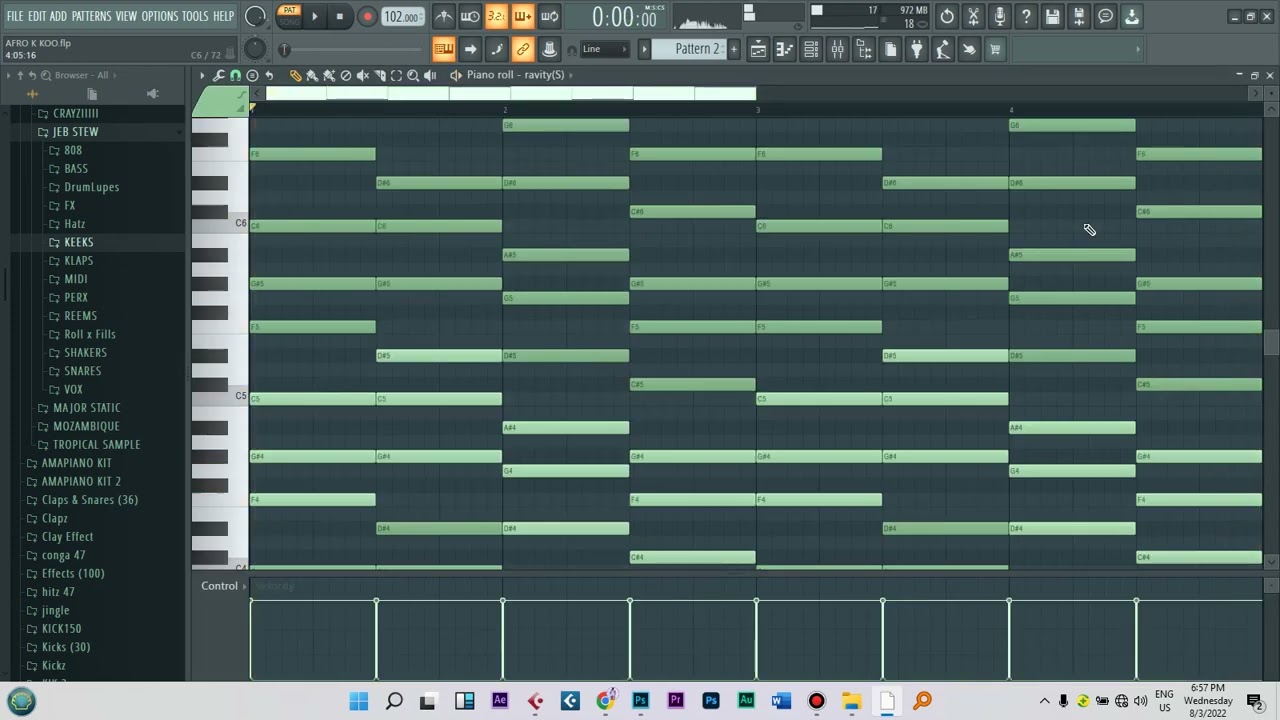1280x720 pixels.
Task: Select the KEEKS folder in browser
Action: tap(78, 242)
